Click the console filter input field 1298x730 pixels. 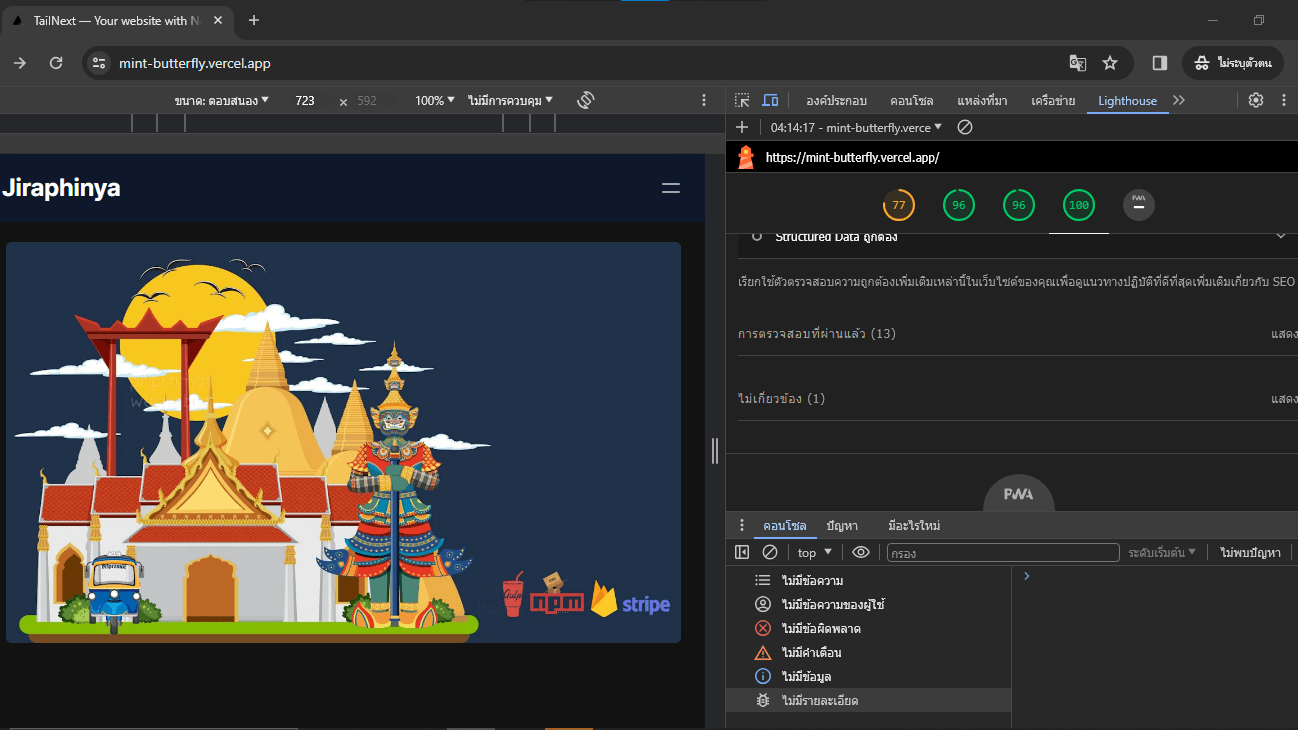[1002, 552]
